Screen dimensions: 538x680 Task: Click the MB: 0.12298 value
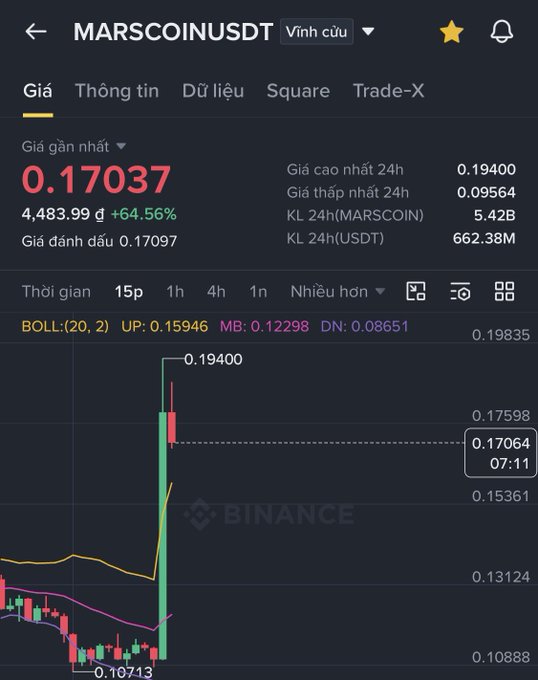[x=264, y=326]
